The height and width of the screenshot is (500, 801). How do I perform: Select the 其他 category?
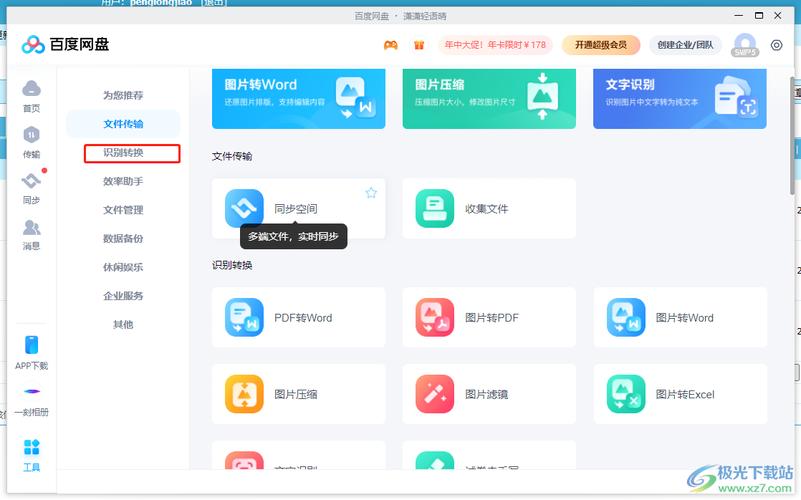(x=123, y=324)
